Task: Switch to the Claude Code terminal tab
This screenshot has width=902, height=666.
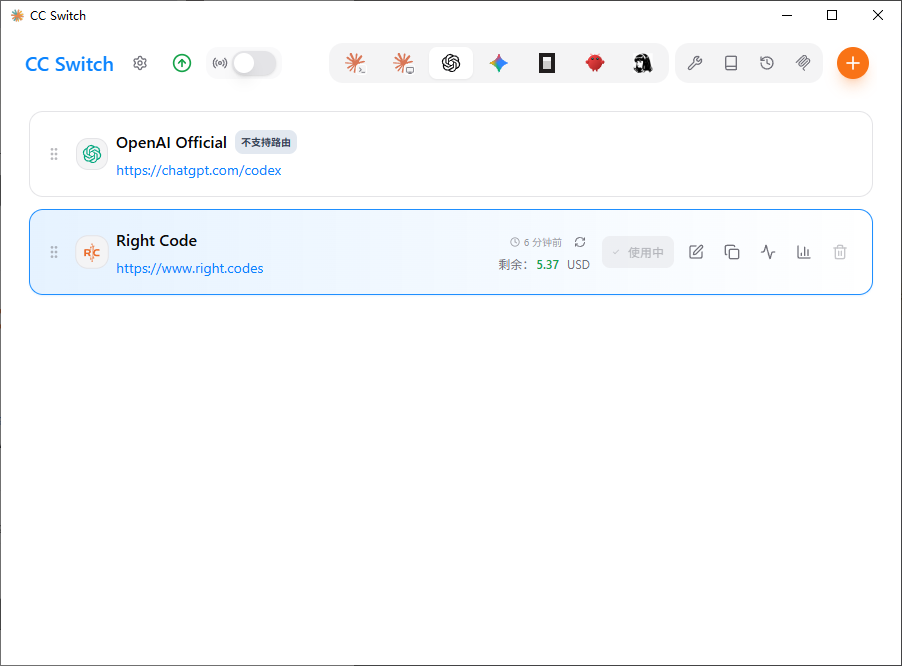Action: pos(355,63)
